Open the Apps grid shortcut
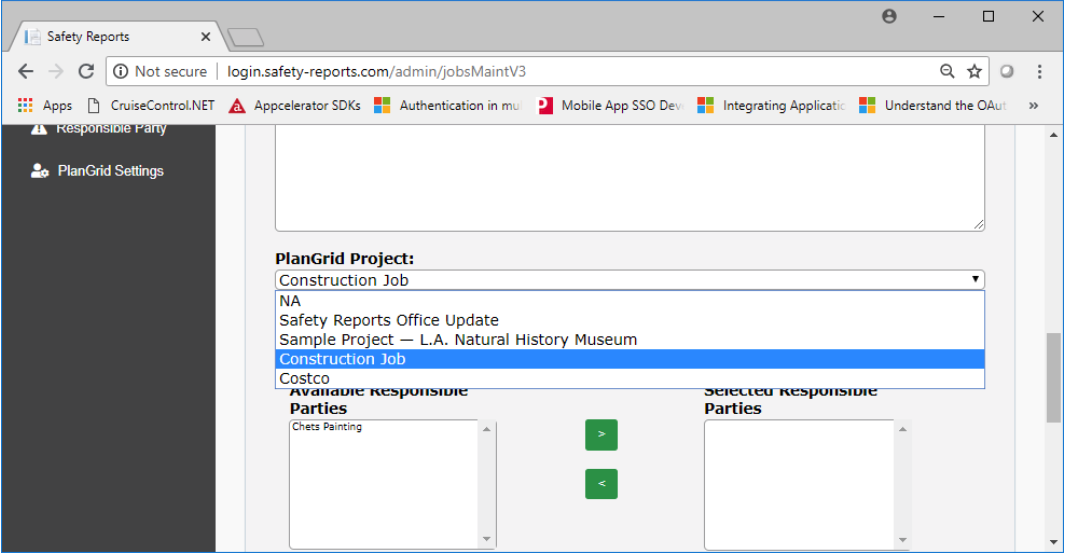The height and width of the screenshot is (554, 1065). click(x=45, y=105)
